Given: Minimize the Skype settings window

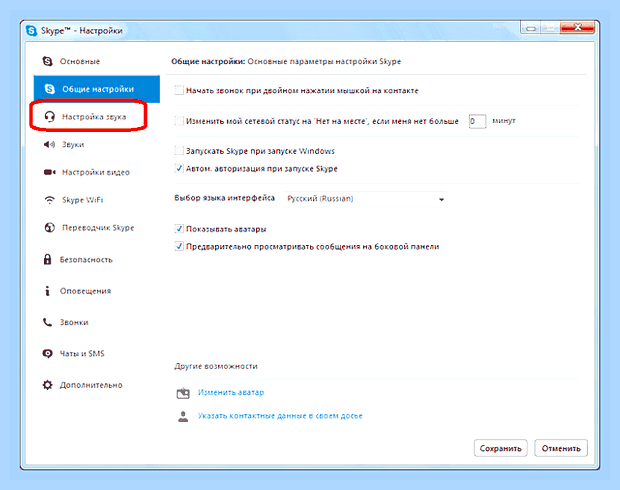Looking at the screenshot, I should tap(531, 28).
